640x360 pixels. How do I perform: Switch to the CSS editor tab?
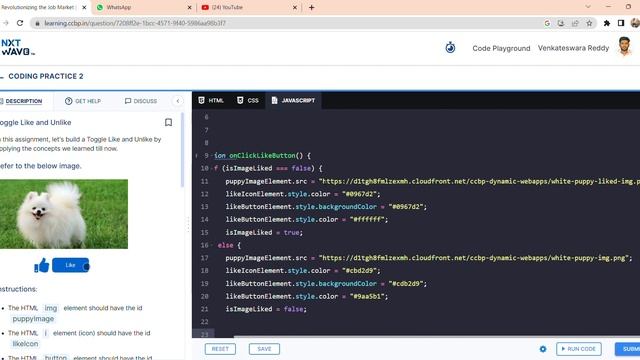248,100
